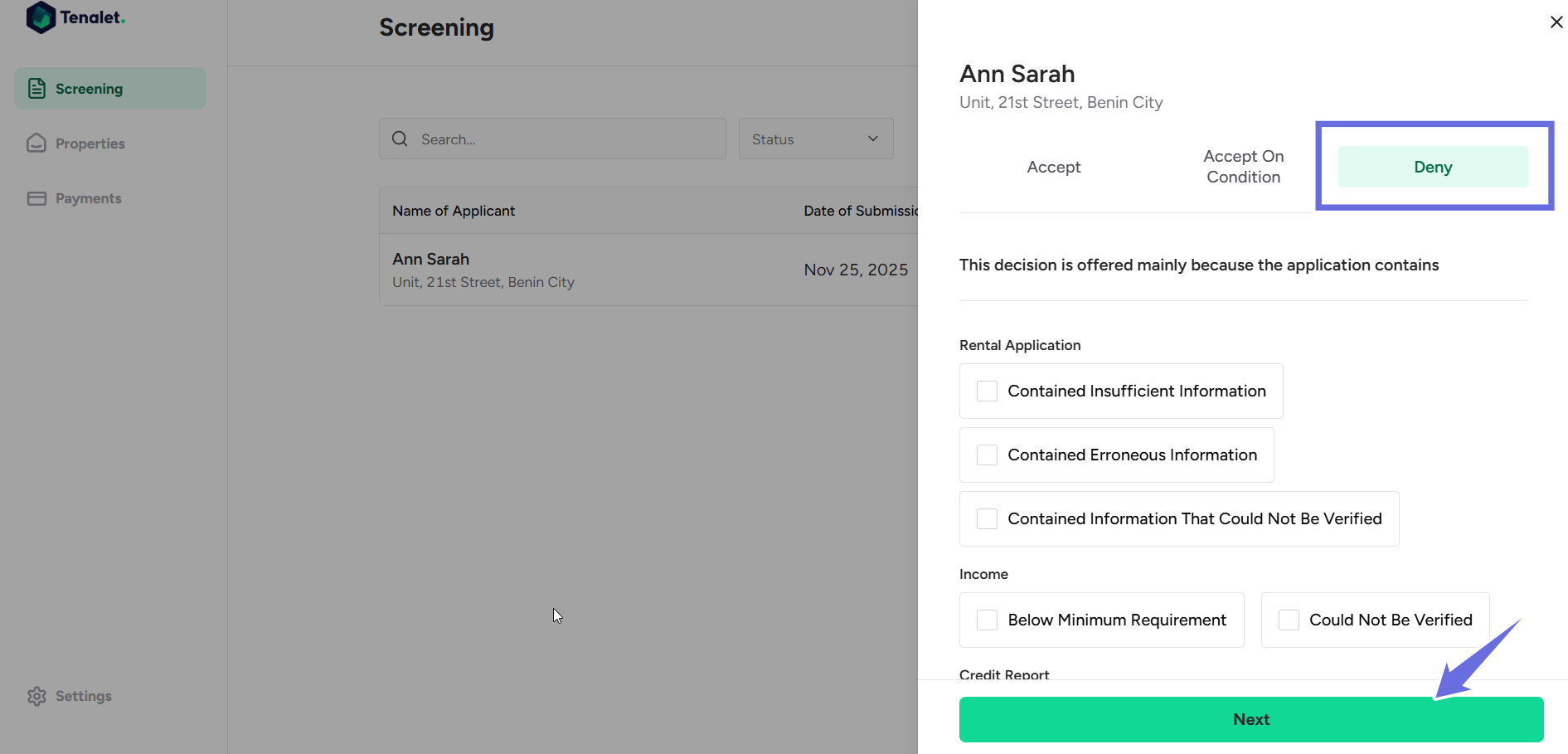Click the Payments card icon

[x=36, y=198]
